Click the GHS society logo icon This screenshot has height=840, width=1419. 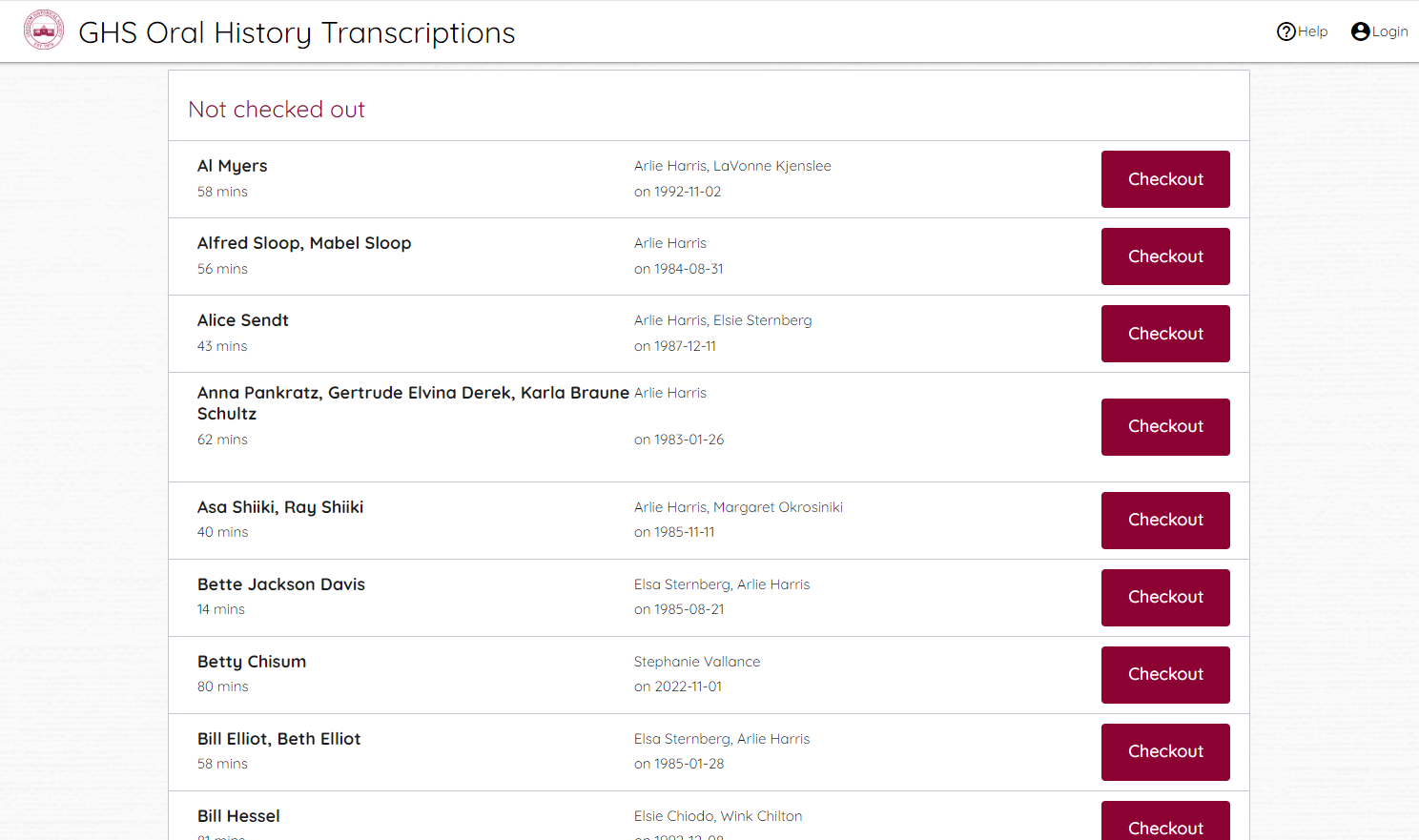(44, 31)
